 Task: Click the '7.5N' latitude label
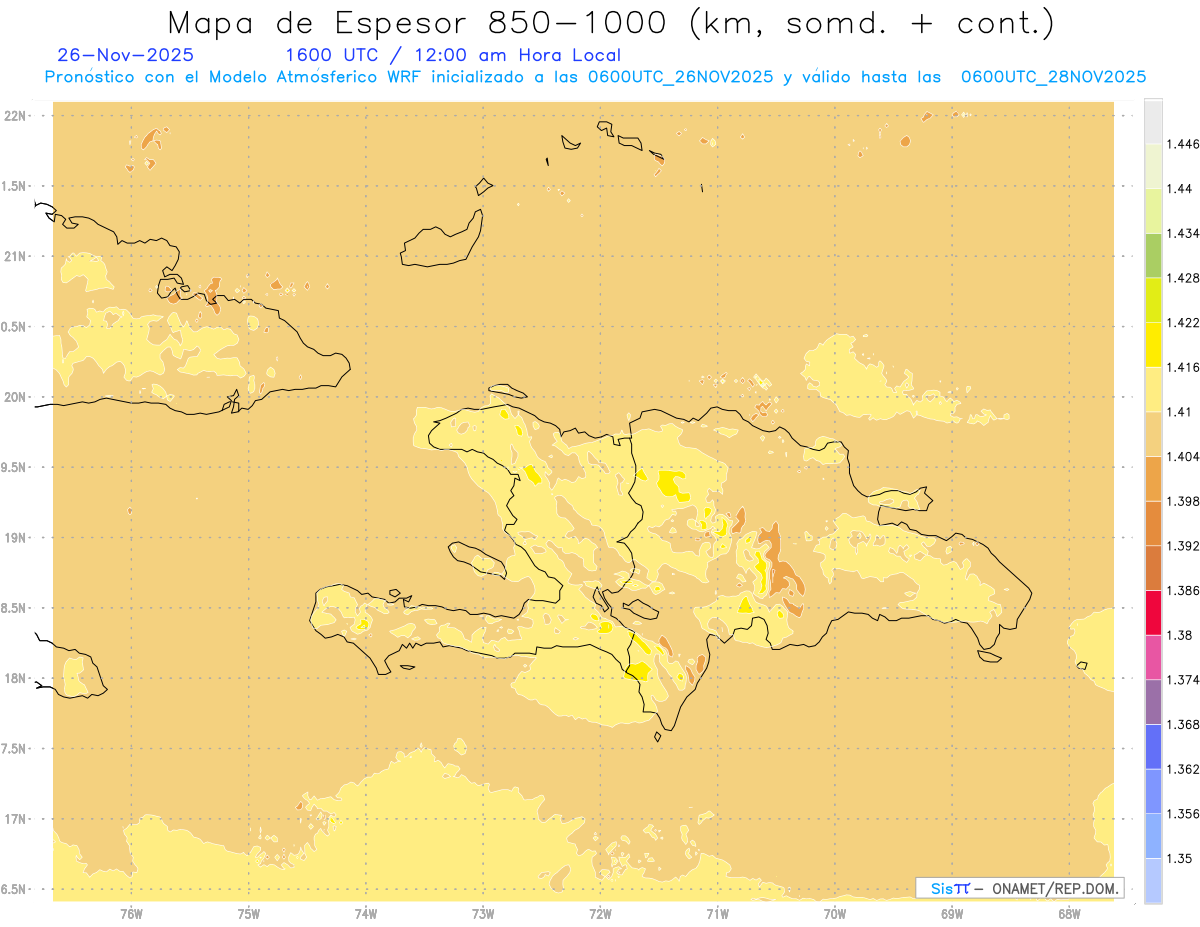(x=14, y=749)
